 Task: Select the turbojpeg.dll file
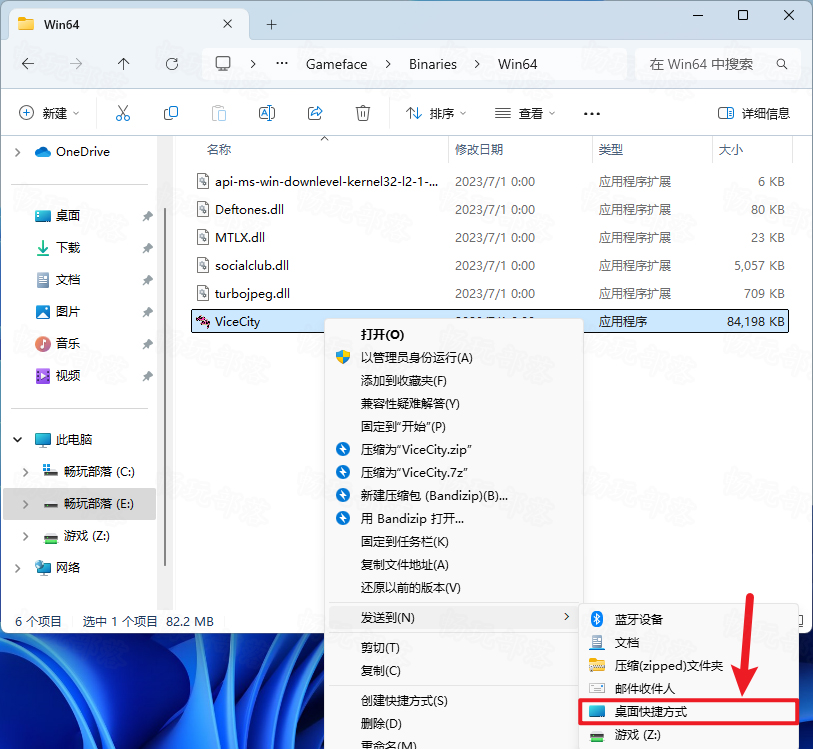[489, 293]
